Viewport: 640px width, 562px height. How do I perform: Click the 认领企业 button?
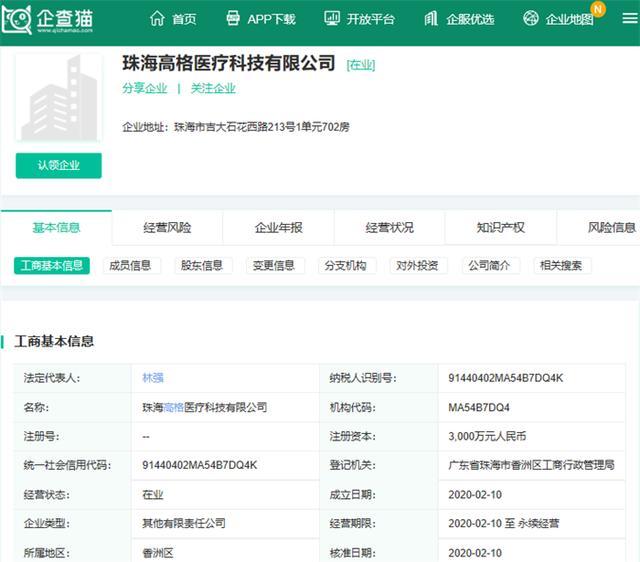click(59, 165)
